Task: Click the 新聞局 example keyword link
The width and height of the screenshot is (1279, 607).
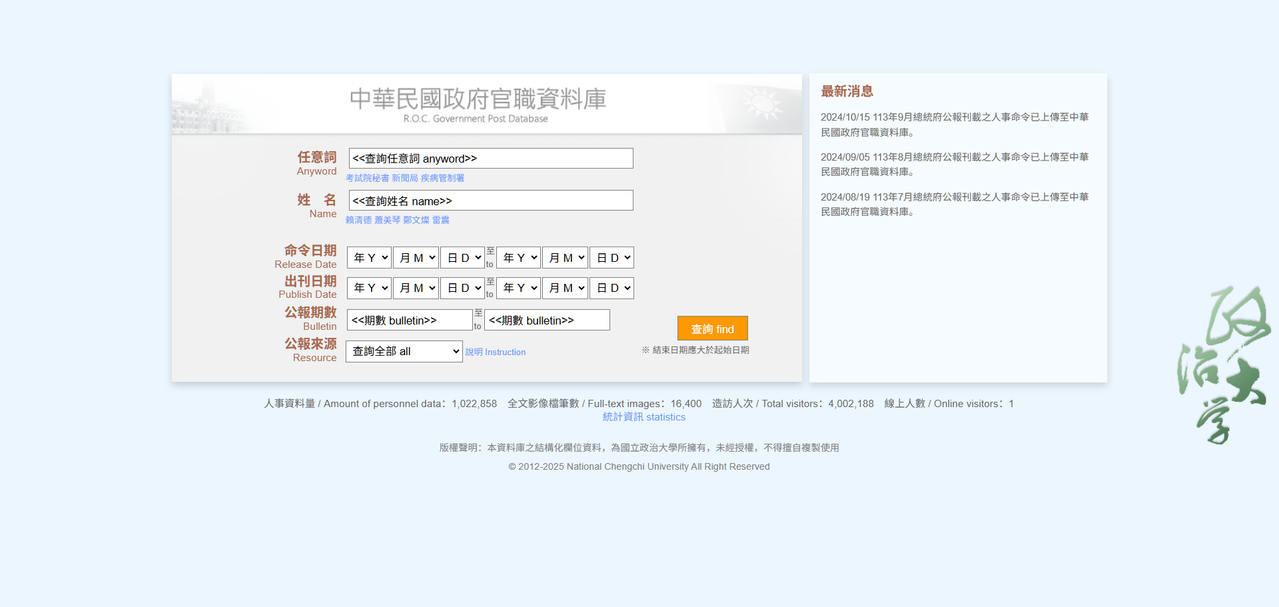Action: tap(405, 178)
